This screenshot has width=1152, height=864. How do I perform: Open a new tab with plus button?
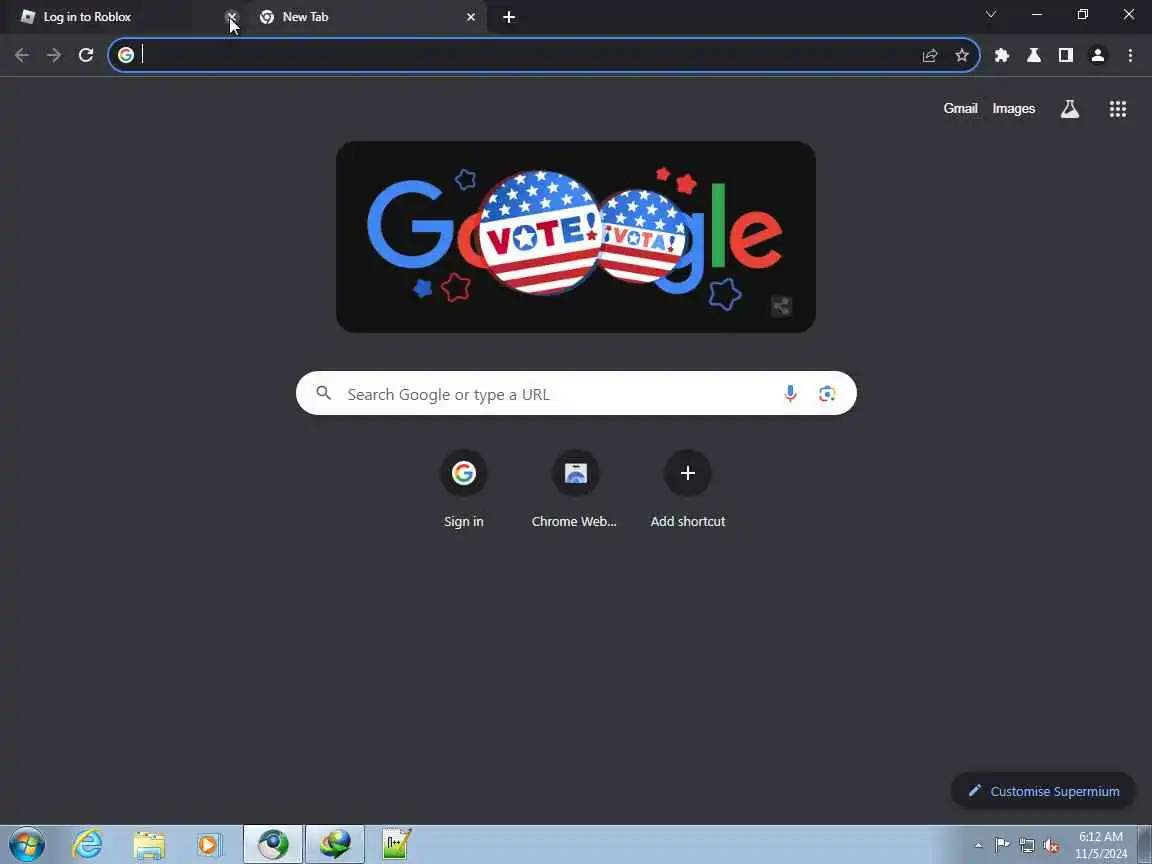coord(509,17)
